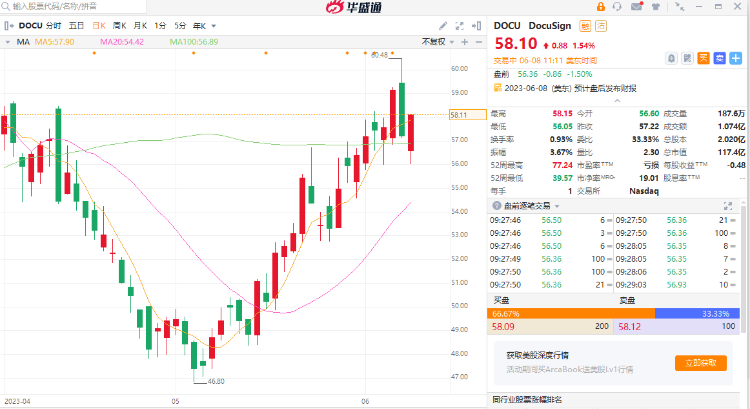750x409 pixels.
Task: Click the bid price 58.09
Action: 503,327
